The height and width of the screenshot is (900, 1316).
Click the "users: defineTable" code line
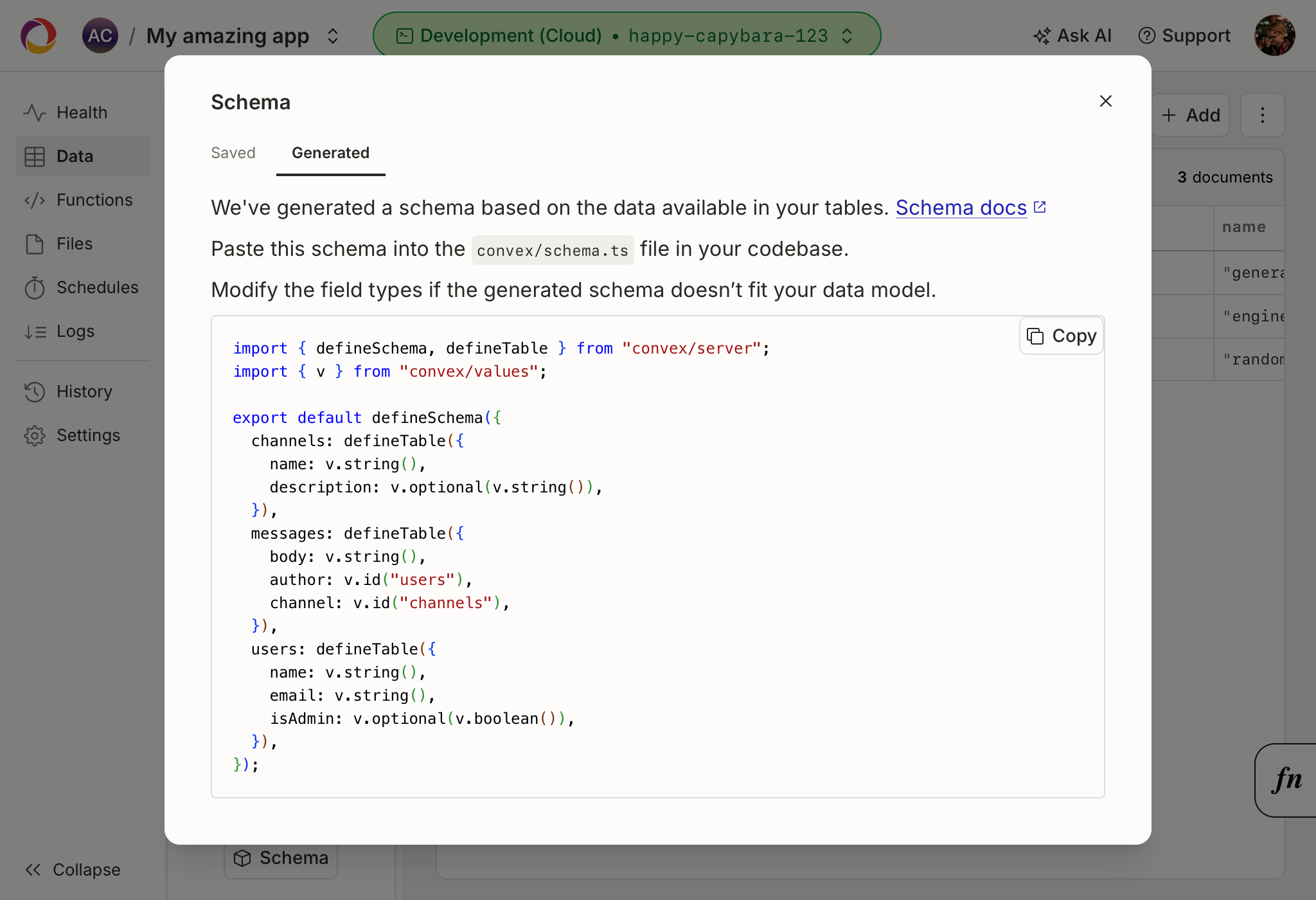coord(343,649)
